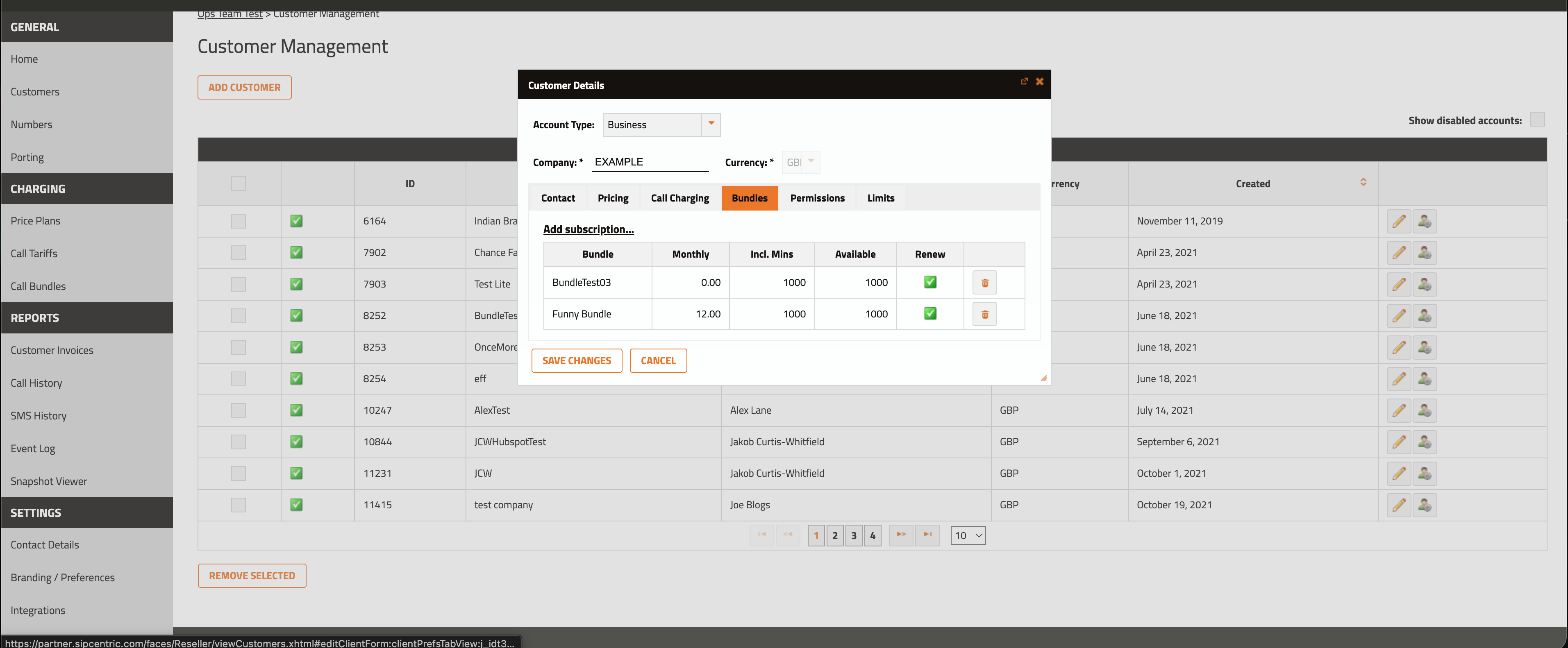Pop out the Customer Details dialog
Screen dimensions: 1568x648
click(1025, 81)
